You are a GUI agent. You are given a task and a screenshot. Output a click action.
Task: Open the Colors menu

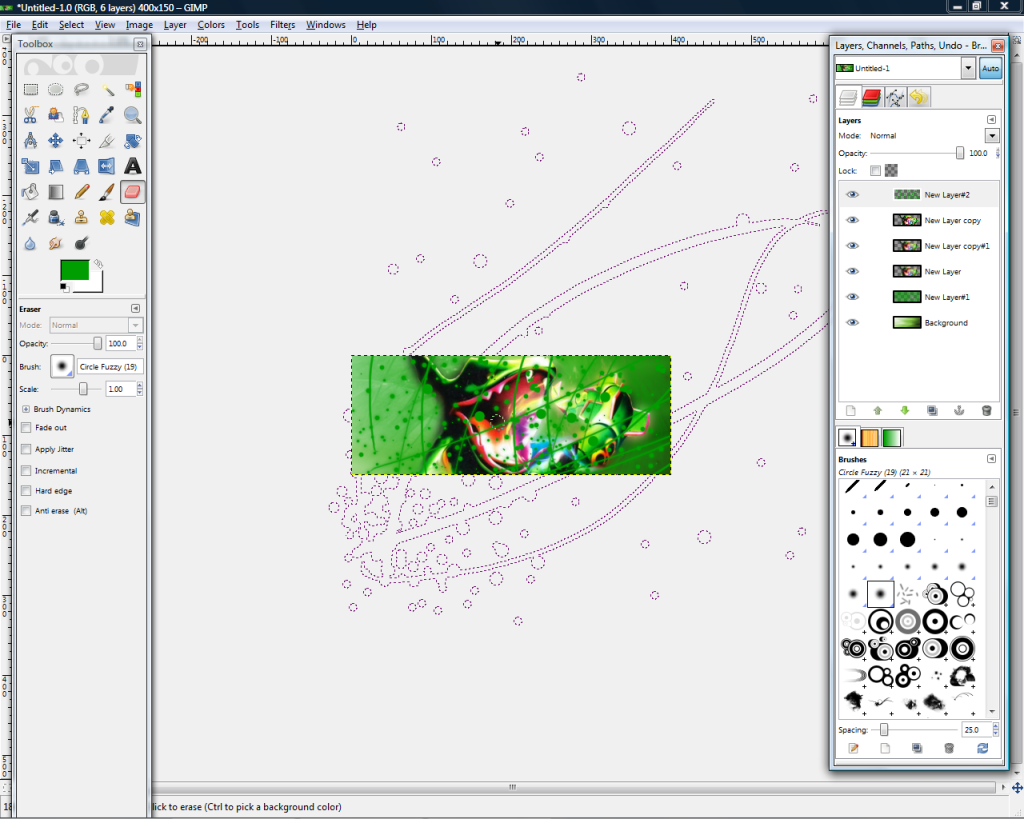pyautogui.click(x=211, y=25)
